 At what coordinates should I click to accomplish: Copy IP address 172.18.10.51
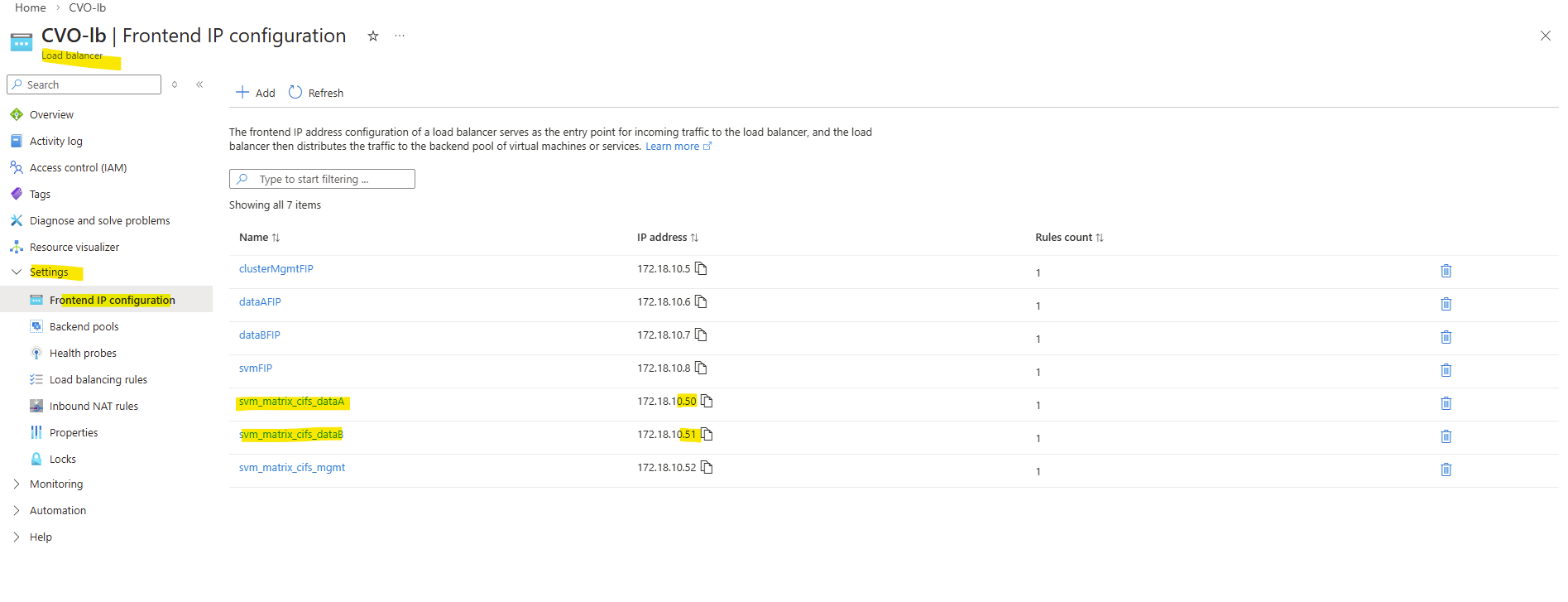pyautogui.click(x=707, y=434)
